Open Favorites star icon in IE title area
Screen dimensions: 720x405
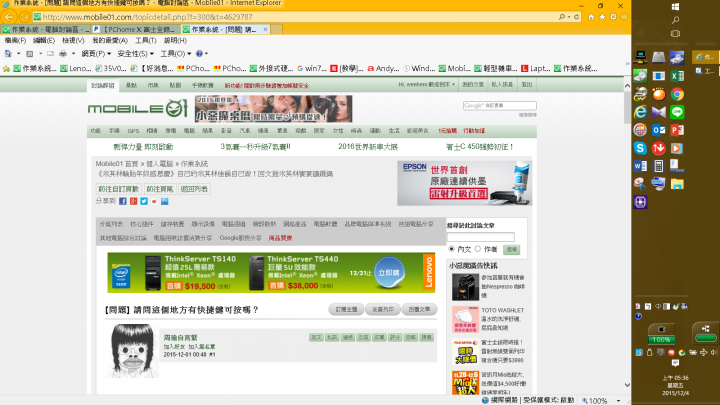[x=602, y=17]
